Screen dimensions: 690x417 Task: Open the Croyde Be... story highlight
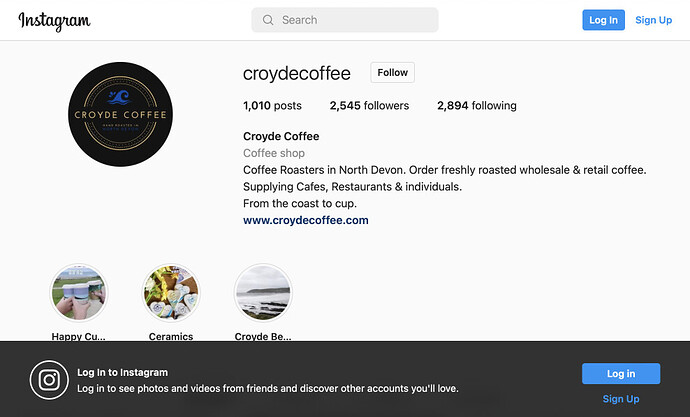coord(263,293)
